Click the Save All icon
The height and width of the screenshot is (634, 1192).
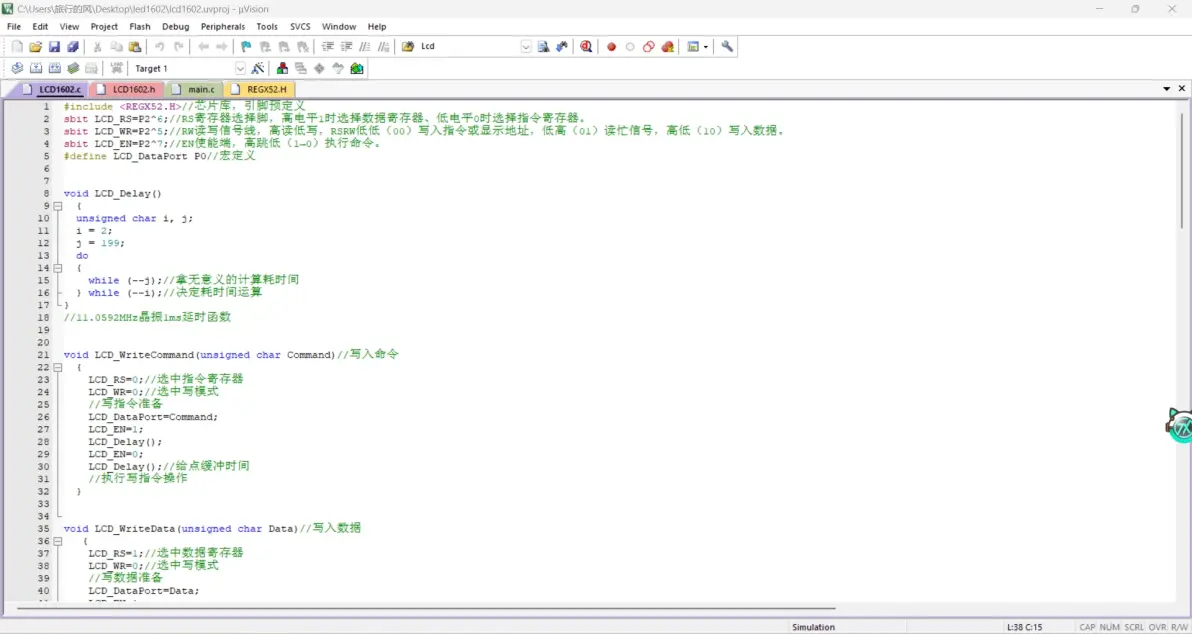(73, 46)
